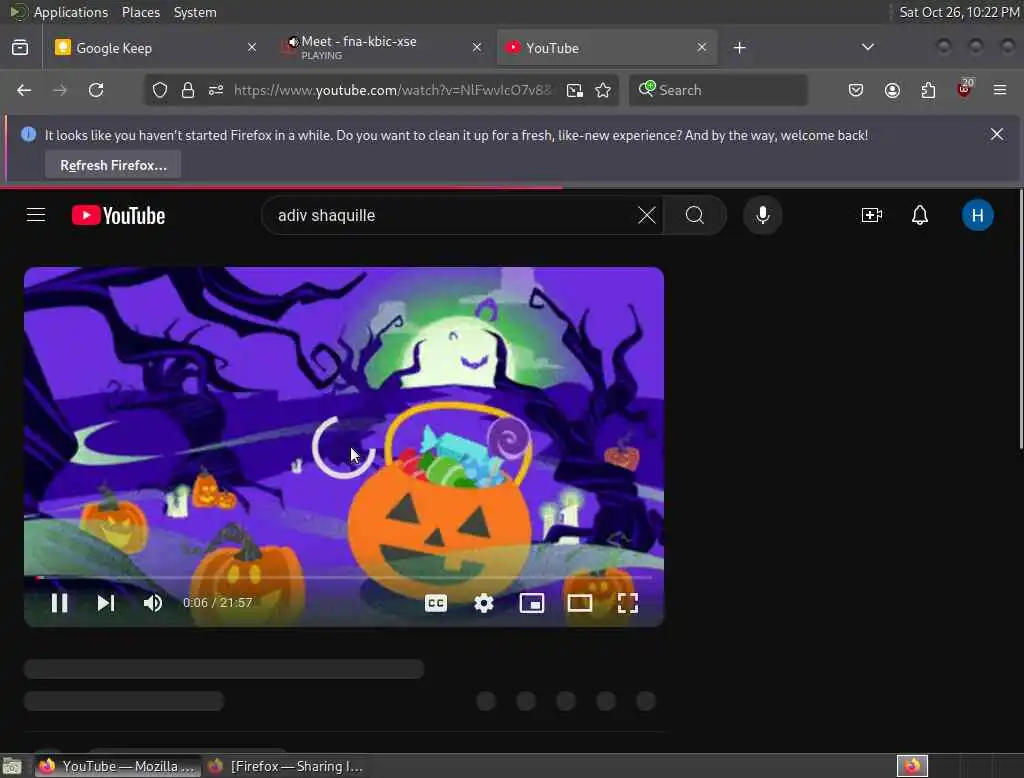
Task: Open the video settings gear
Action: 483,602
